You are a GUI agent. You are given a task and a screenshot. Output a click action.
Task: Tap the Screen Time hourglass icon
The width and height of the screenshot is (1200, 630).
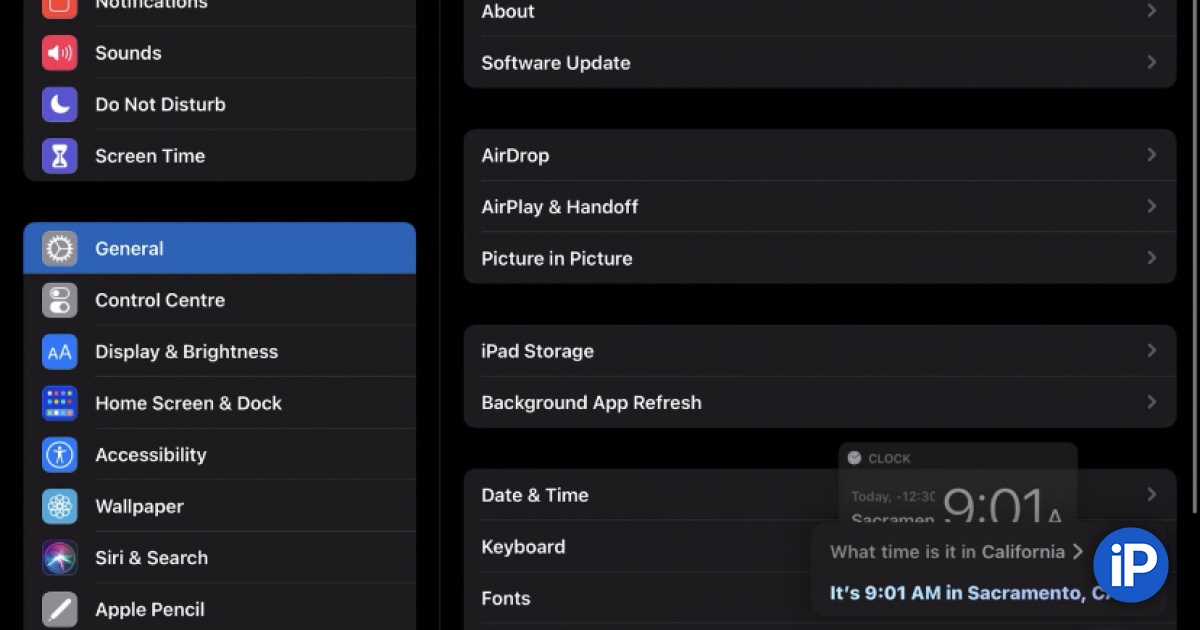click(x=60, y=156)
